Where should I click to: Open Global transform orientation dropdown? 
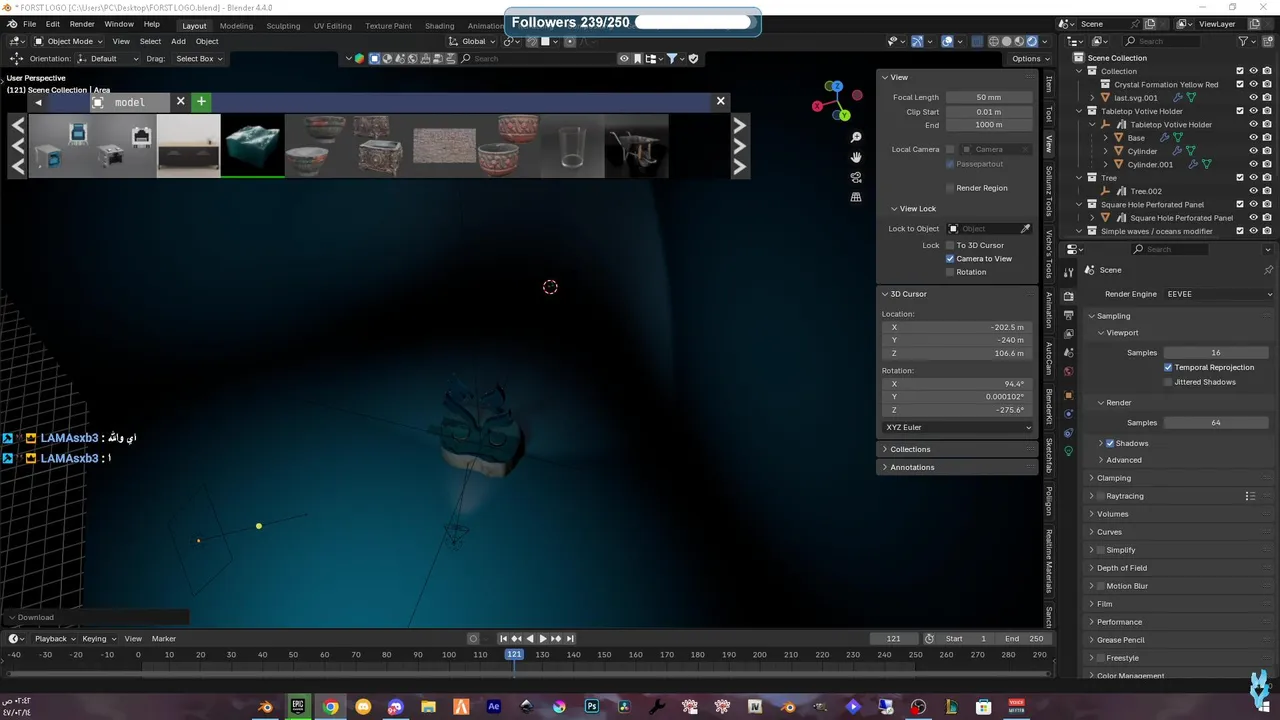click(x=472, y=41)
